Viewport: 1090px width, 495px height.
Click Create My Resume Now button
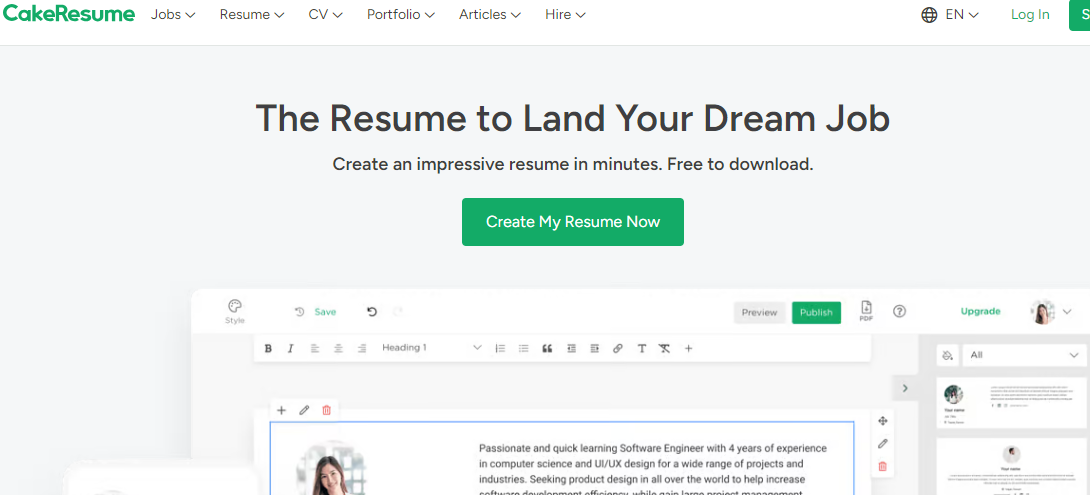572,222
